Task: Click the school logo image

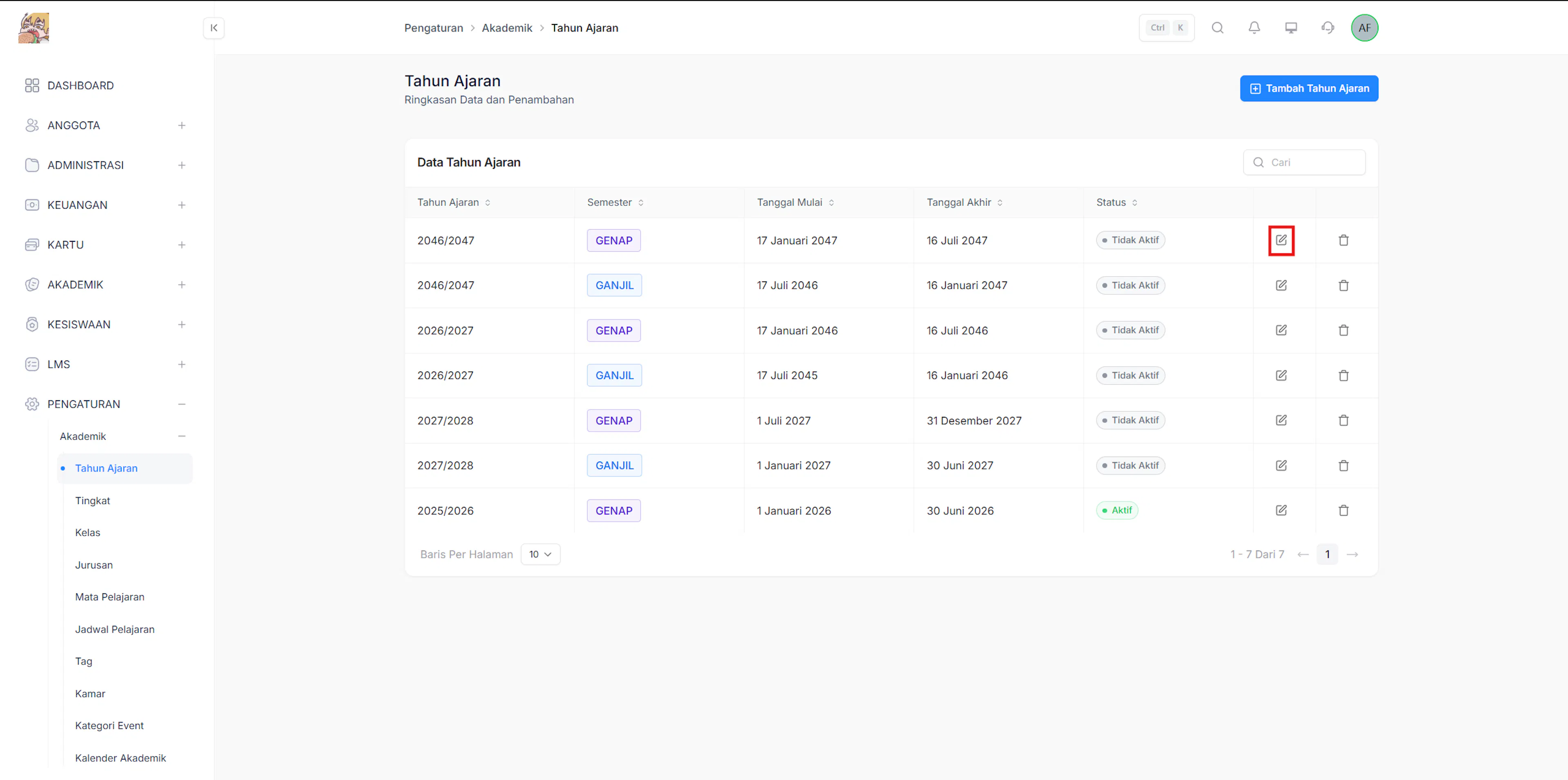Action: click(x=33, y=28)
